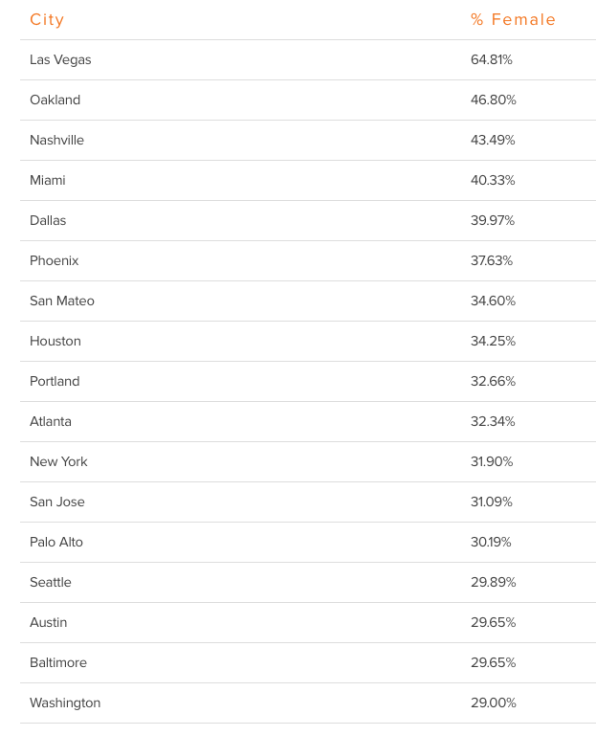Image resolution: width=596 pixels, height=736 pixels.
Task: Click Seattle's 29.89% value
Action: [493, 583]
